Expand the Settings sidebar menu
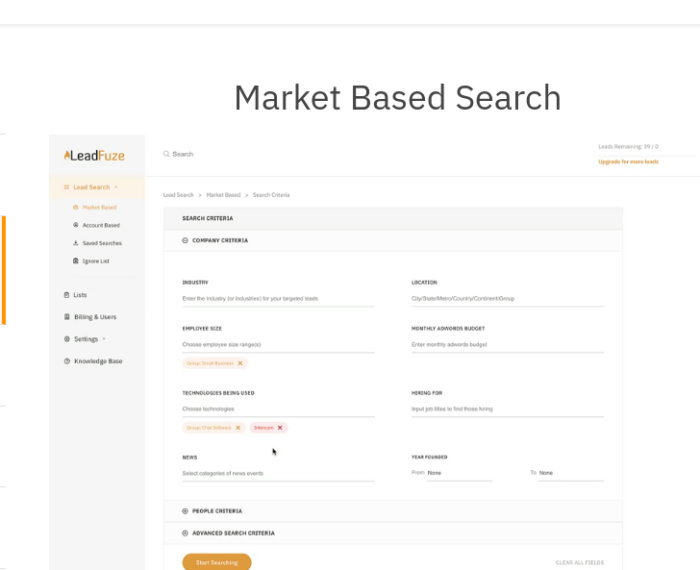The width and height of the screenshot is (700, 570). (86, 339)
